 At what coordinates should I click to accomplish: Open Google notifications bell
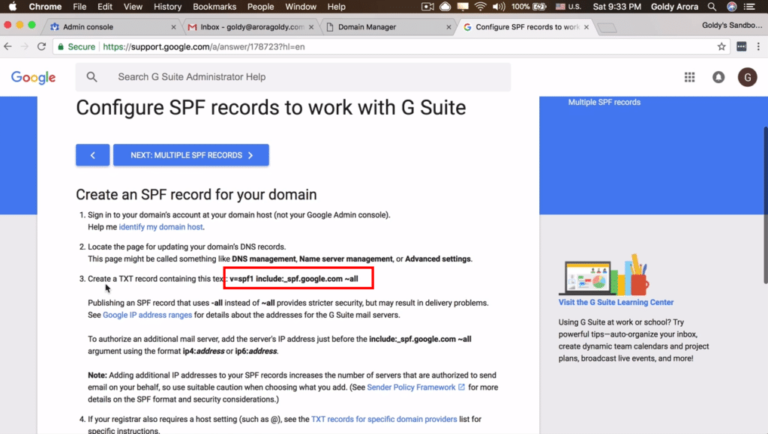[x=719, y=77]
